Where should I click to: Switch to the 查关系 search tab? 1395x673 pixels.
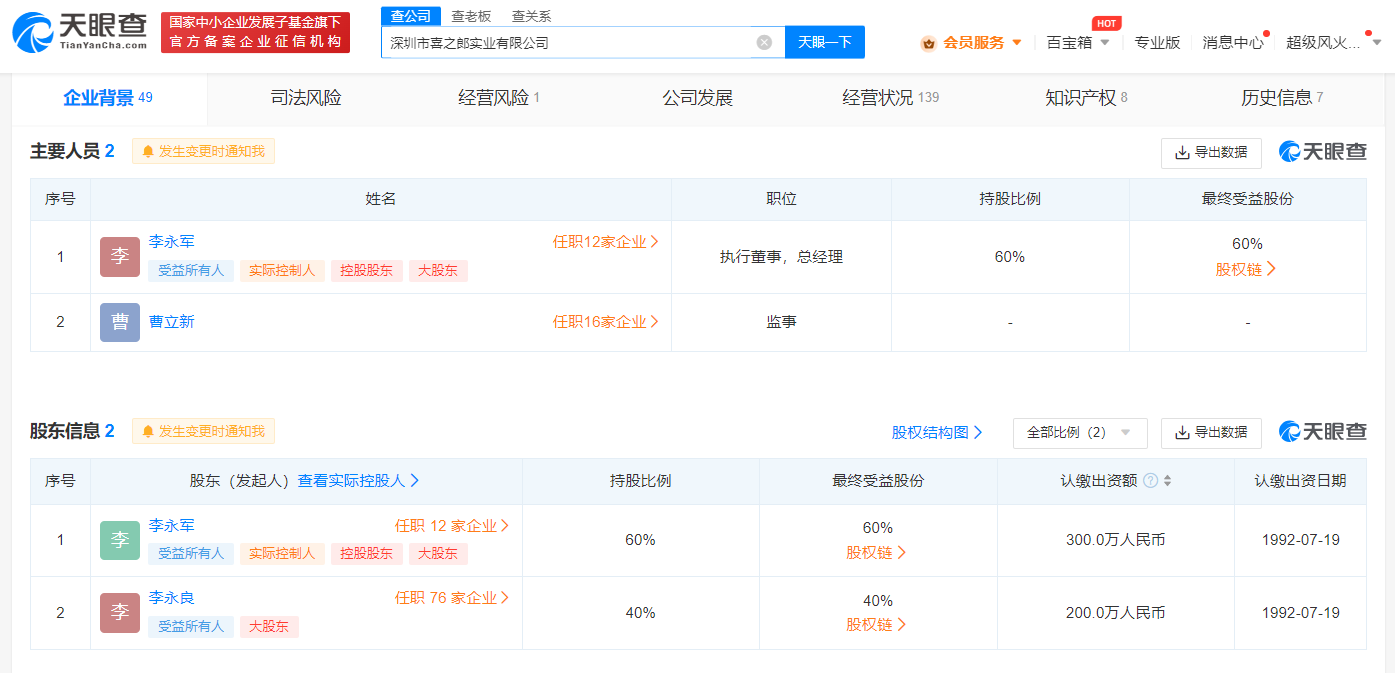pyautogui.click(x=531, y=16)
